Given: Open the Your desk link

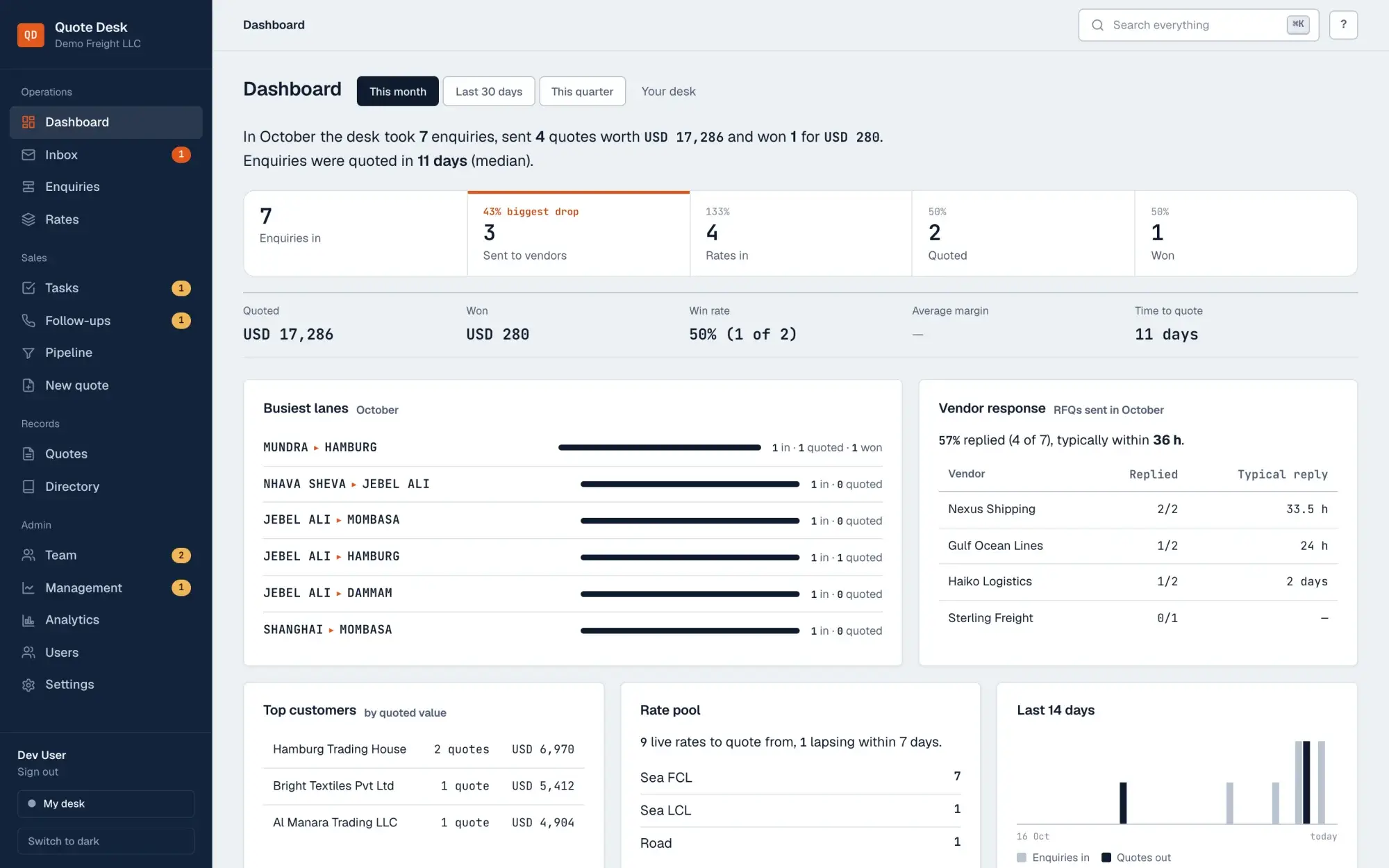Looking at the screenshot, I should point(668,92).
